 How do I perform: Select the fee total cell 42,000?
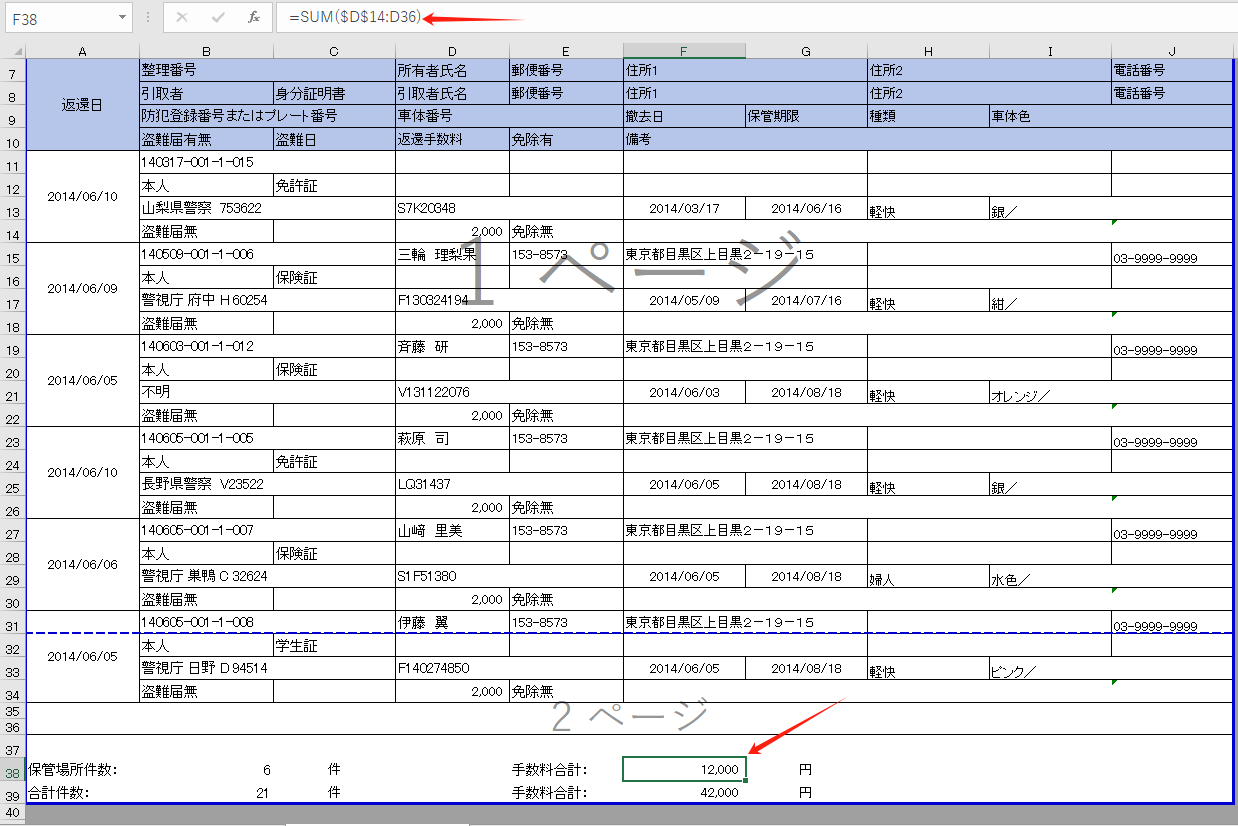[684, 793]
